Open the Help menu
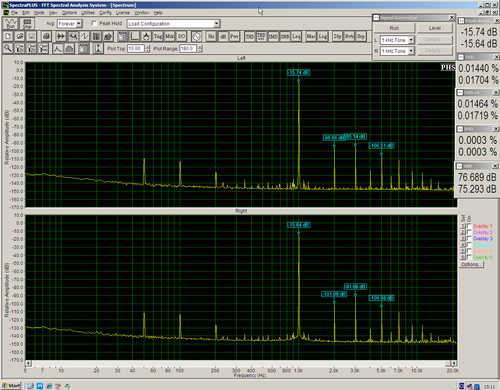Screen dimensions: 500x390 [x=158, y=13]
